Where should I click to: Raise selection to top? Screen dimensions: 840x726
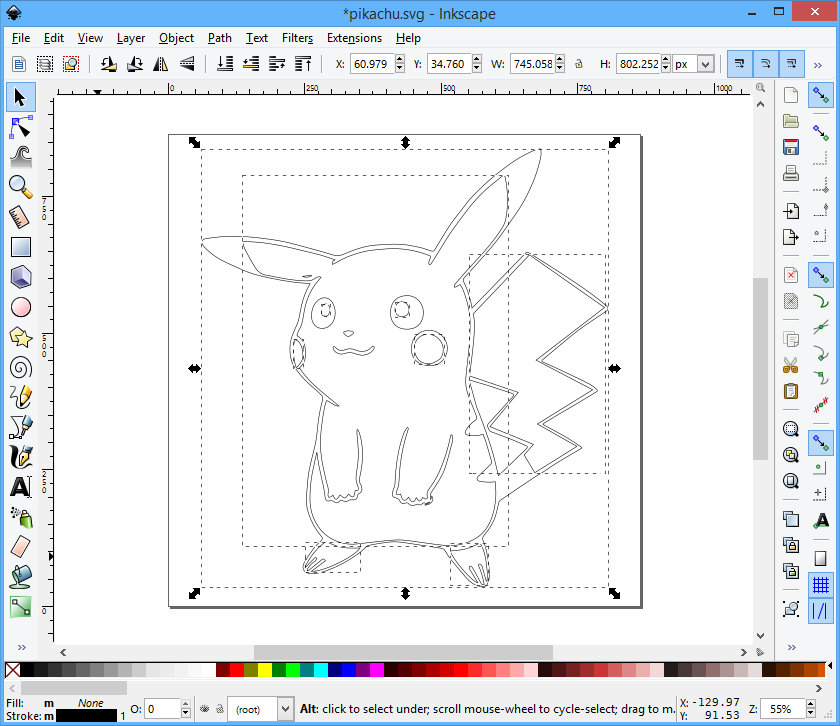(303, 64)
